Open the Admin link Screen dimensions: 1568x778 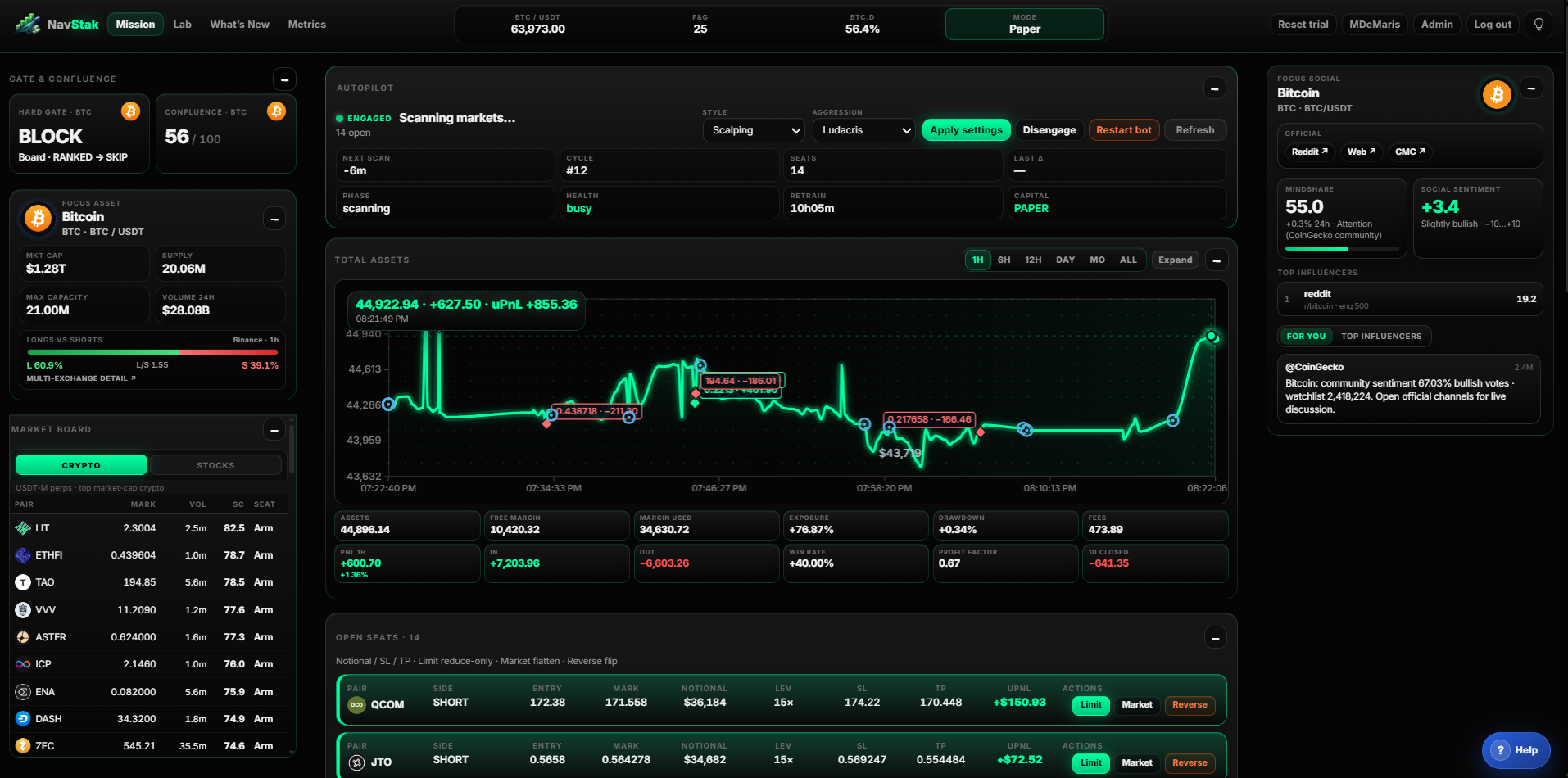[1437, 25]
